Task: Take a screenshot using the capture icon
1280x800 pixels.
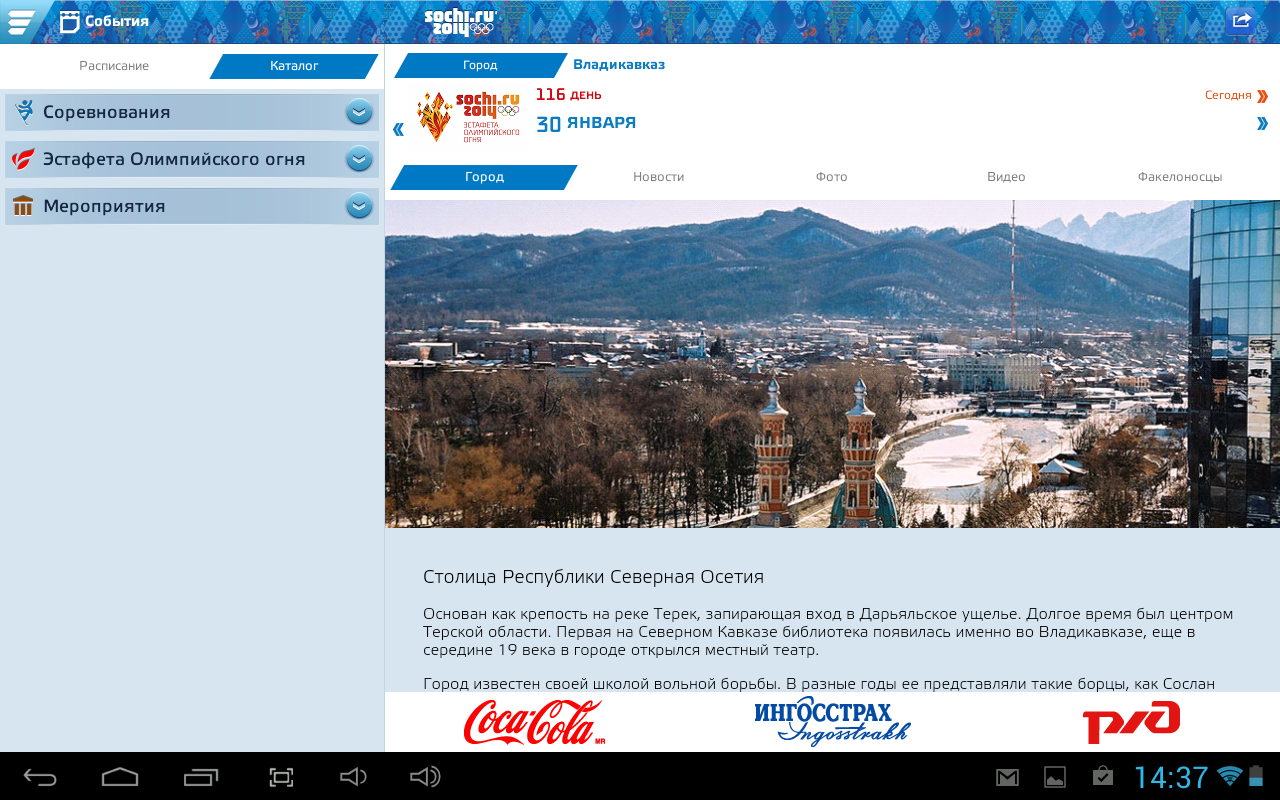Action: 281,777
